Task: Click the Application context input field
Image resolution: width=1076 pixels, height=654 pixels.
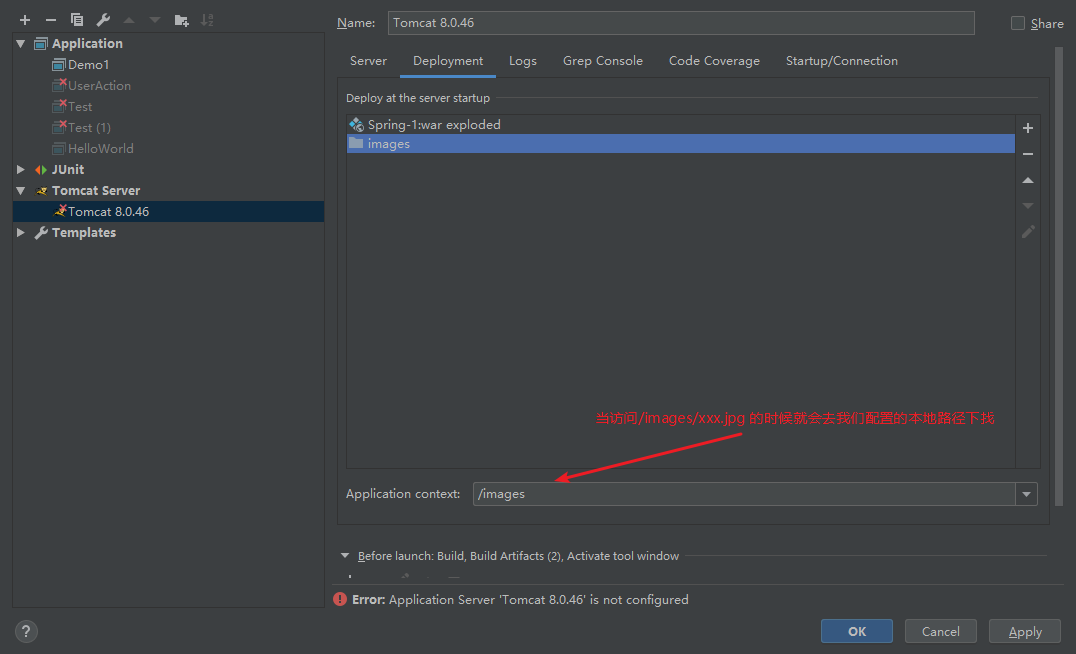Action: coord(744,494)
